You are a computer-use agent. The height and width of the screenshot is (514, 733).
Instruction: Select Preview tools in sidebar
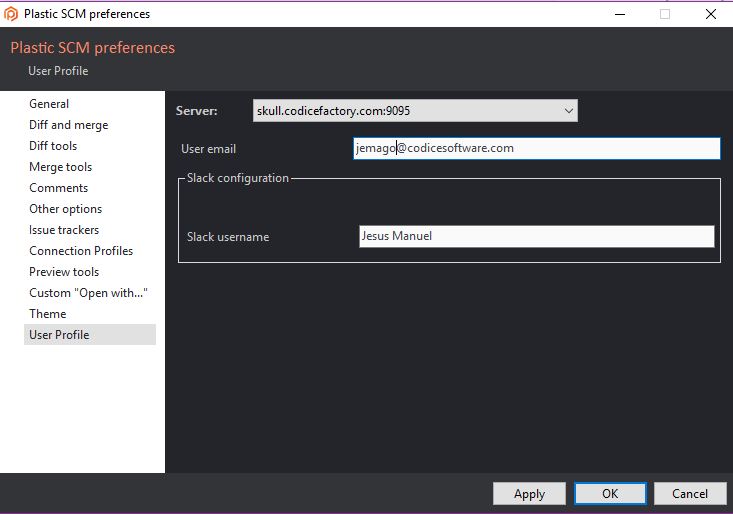pyautogui.click(x=64, y=272)
